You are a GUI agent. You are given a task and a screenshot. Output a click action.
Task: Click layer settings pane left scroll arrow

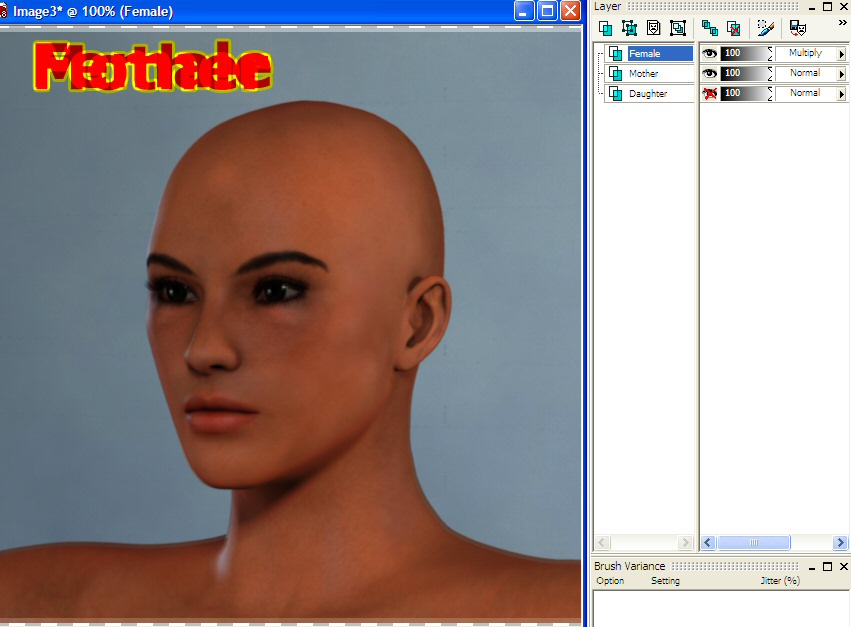click(708, 542)
